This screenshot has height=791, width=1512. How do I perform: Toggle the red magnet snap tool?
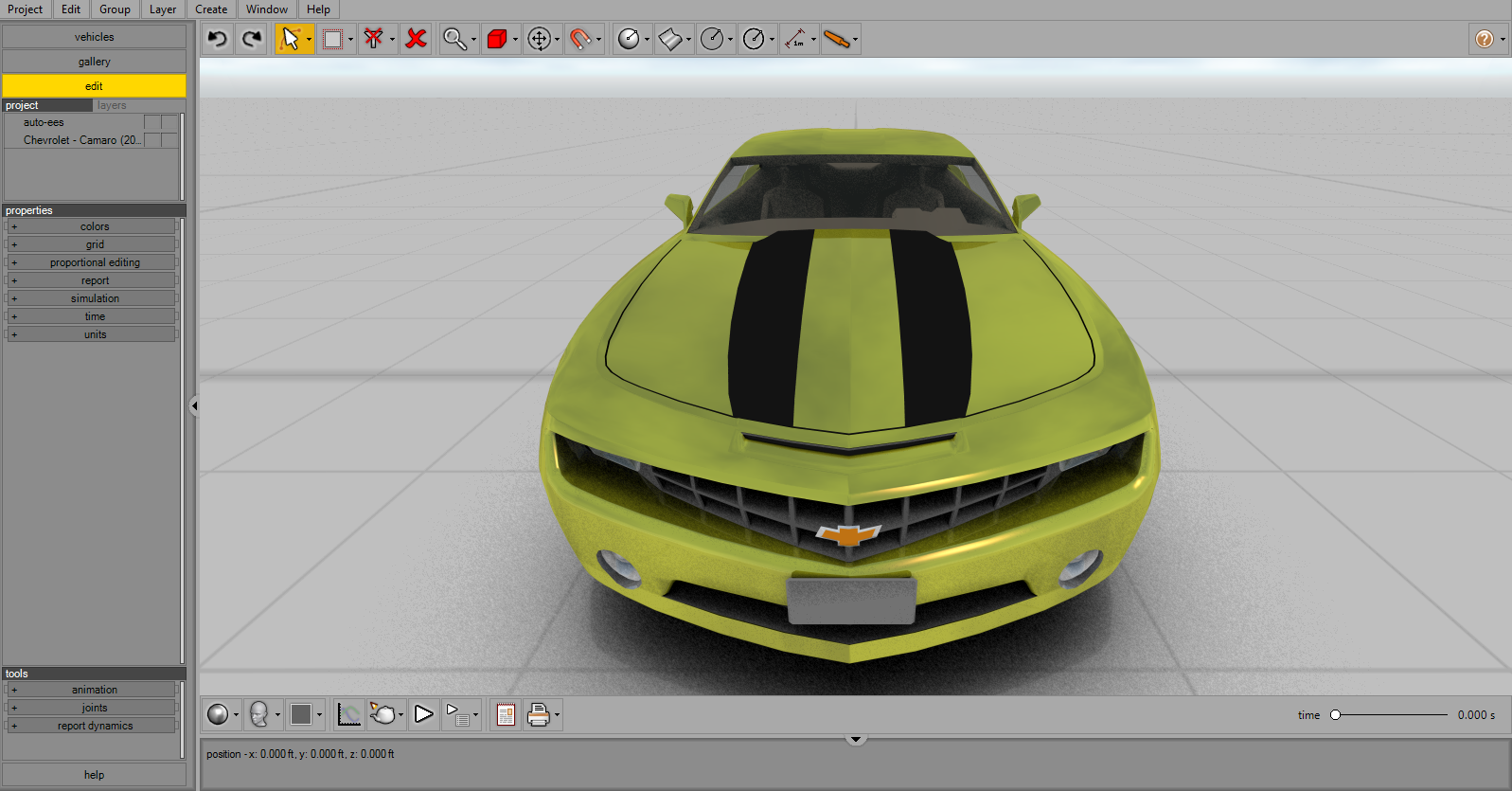click(580, 39)
